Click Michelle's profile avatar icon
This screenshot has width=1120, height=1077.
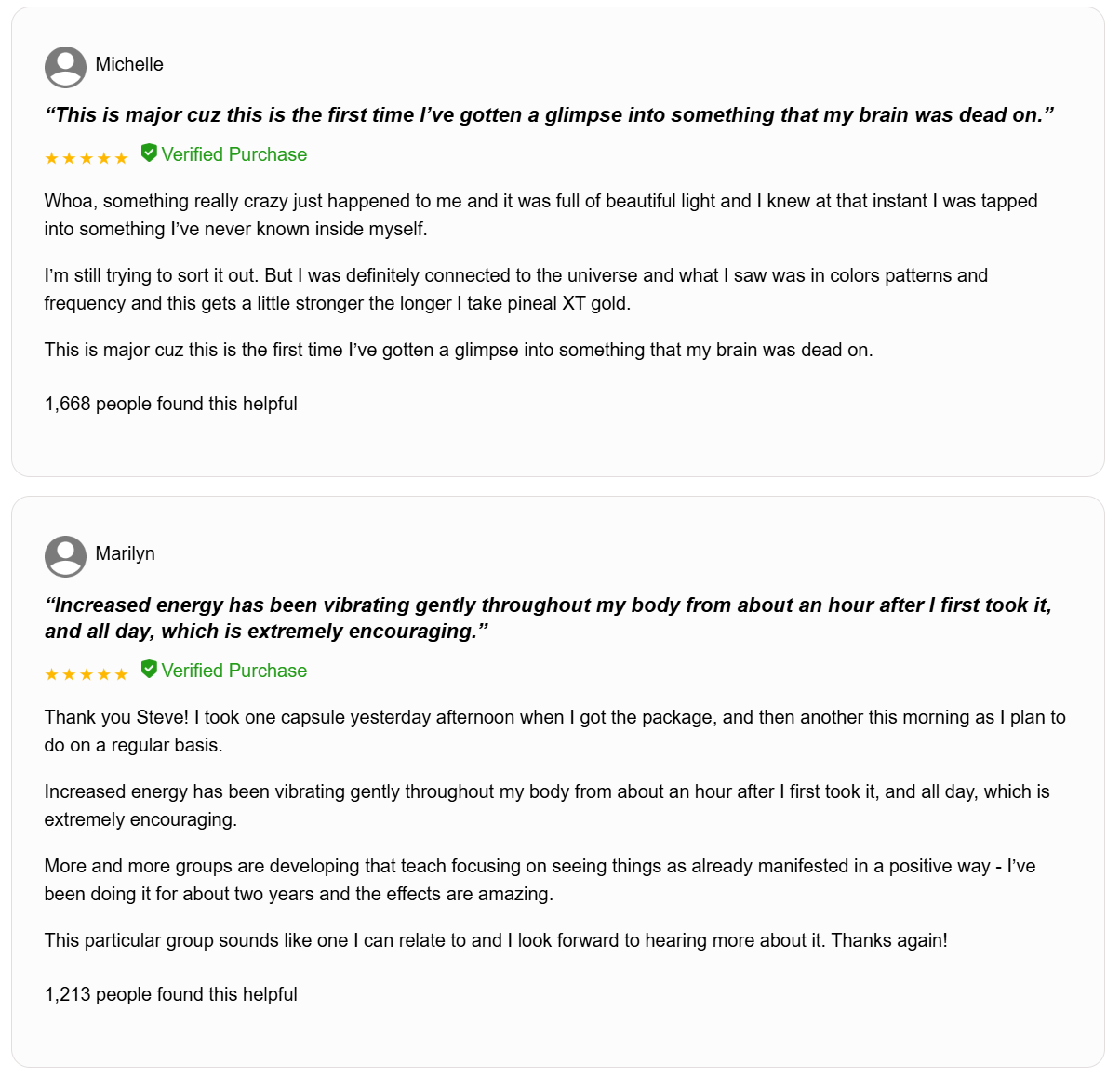point(65,67)
